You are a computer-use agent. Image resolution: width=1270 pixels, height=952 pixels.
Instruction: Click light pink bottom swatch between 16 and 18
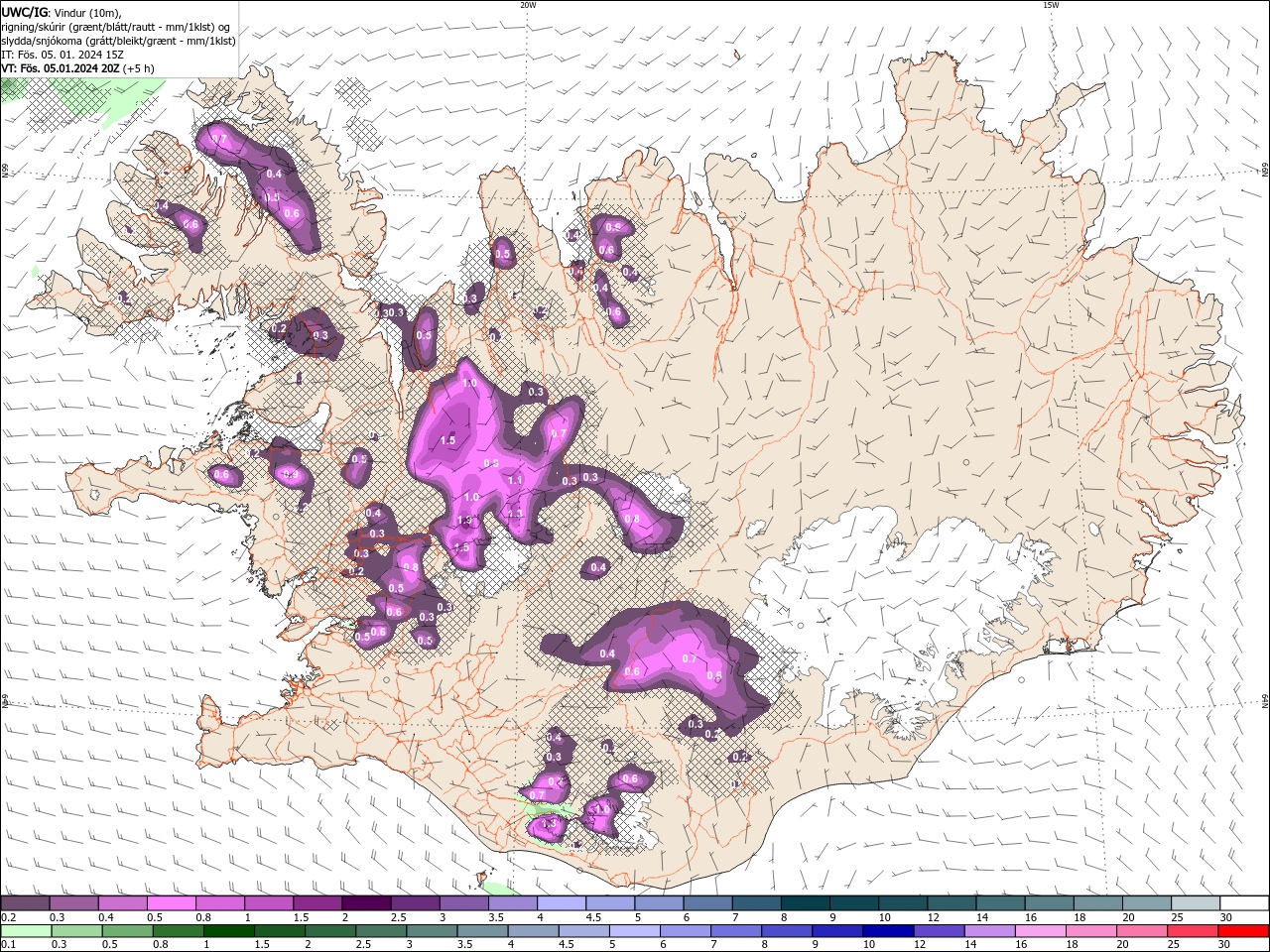pyautogui.click(x=1042, y=931)
